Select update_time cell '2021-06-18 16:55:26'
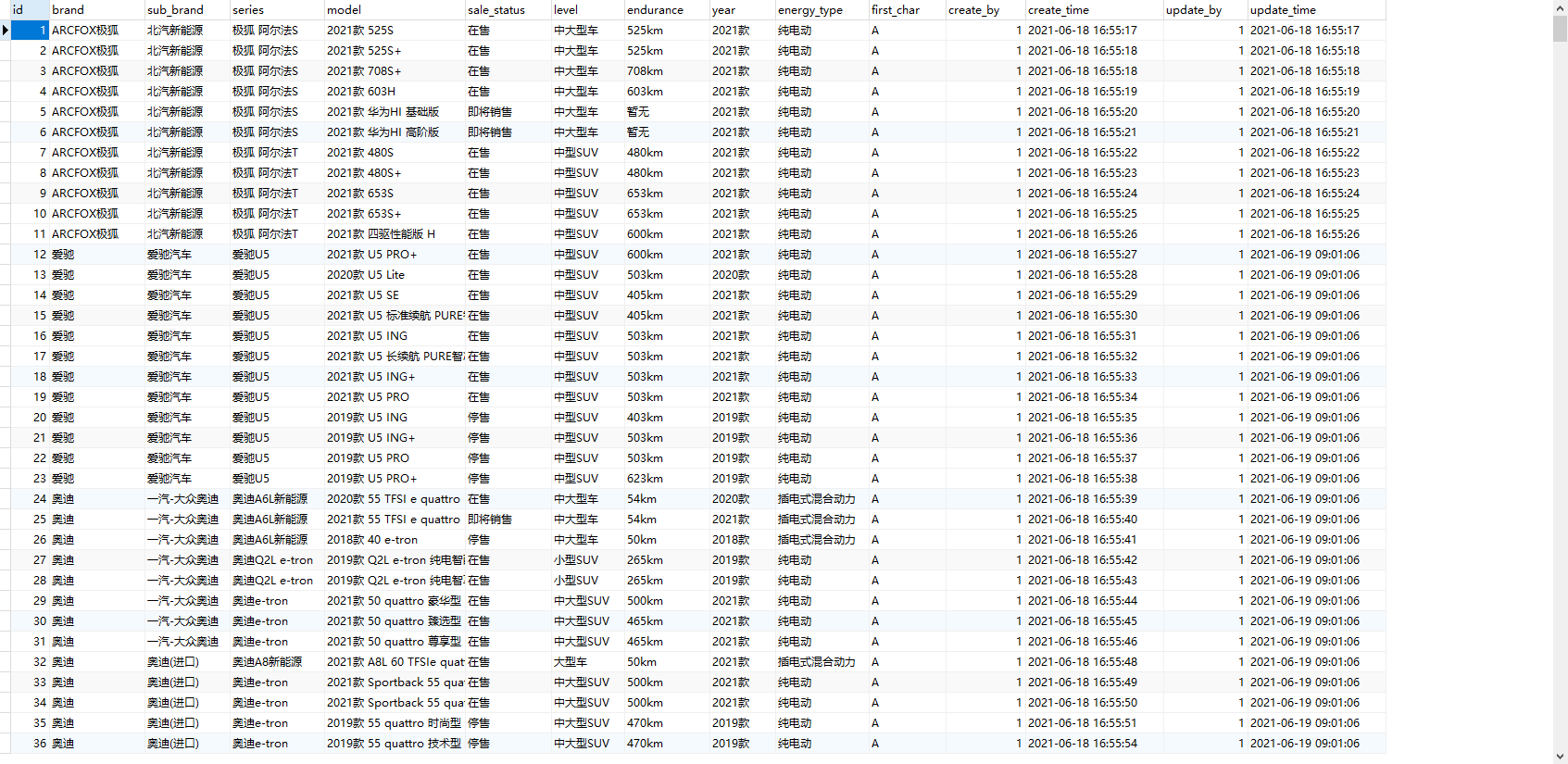The width and height of the screenshot is (1568, 764). click(1316, 234)
